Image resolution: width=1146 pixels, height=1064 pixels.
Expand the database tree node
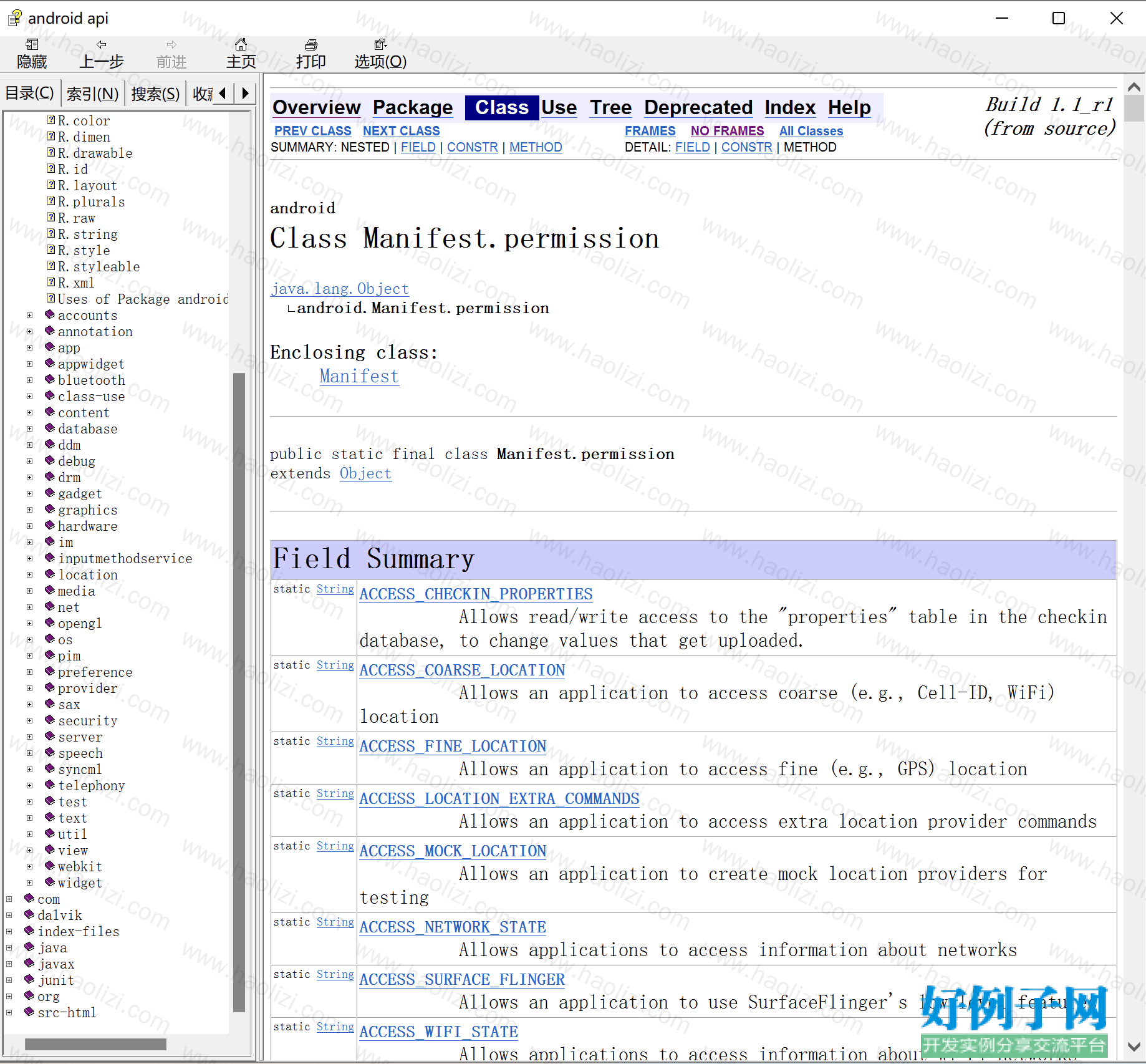coord(29,429)
